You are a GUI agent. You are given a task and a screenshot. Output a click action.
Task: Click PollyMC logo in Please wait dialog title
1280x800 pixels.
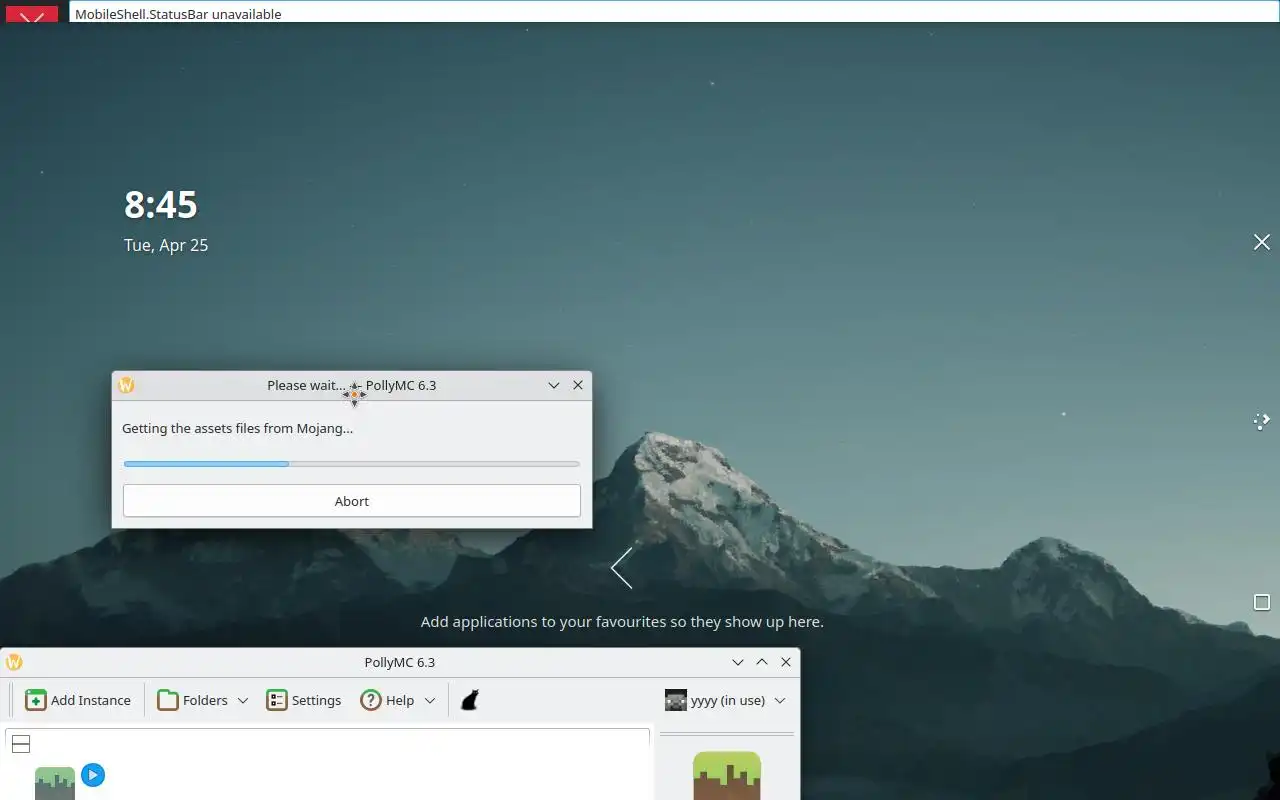coord(126,385)
